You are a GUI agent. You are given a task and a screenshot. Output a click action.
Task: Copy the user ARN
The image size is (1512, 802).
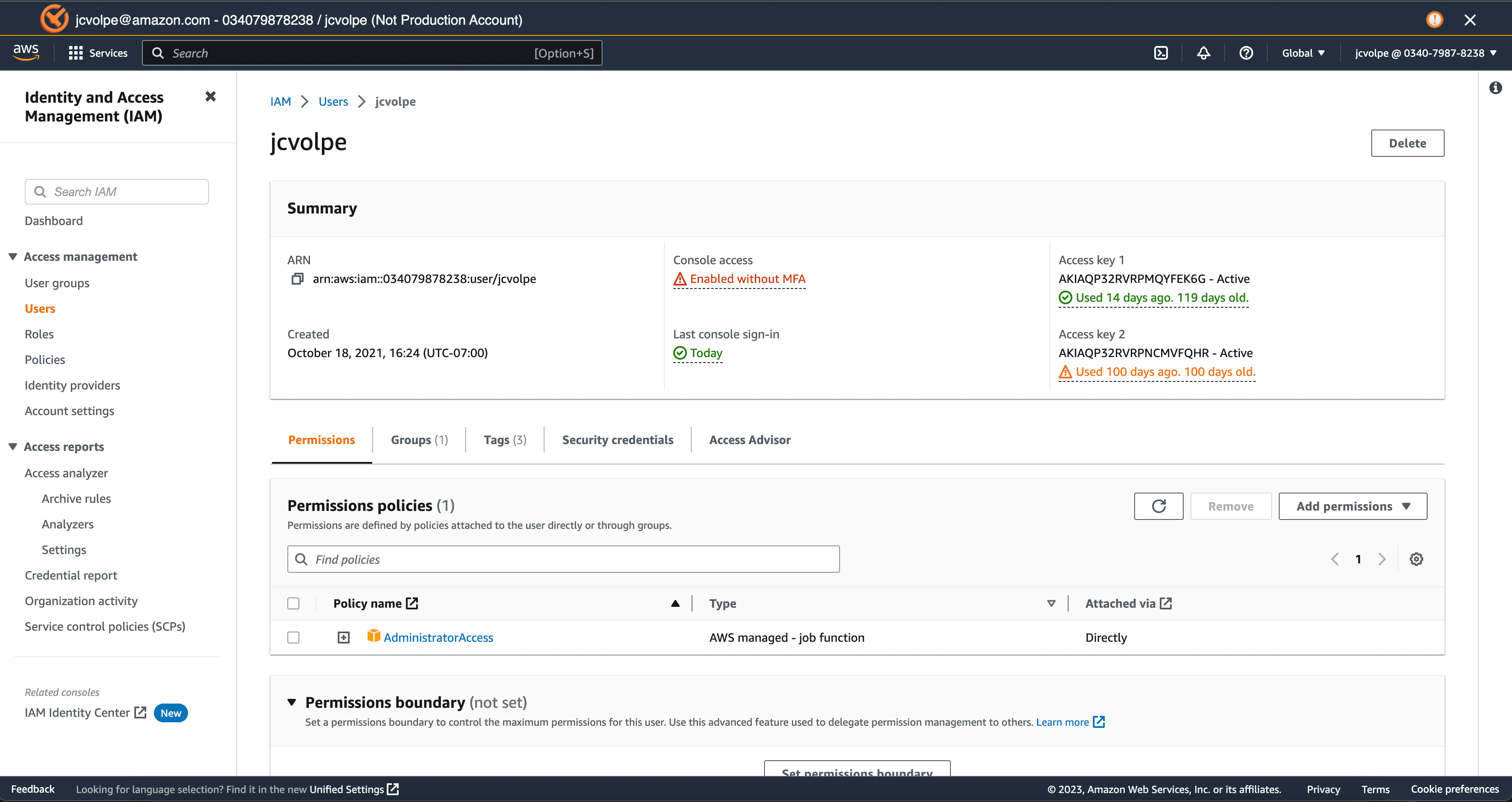coord(297,279)
